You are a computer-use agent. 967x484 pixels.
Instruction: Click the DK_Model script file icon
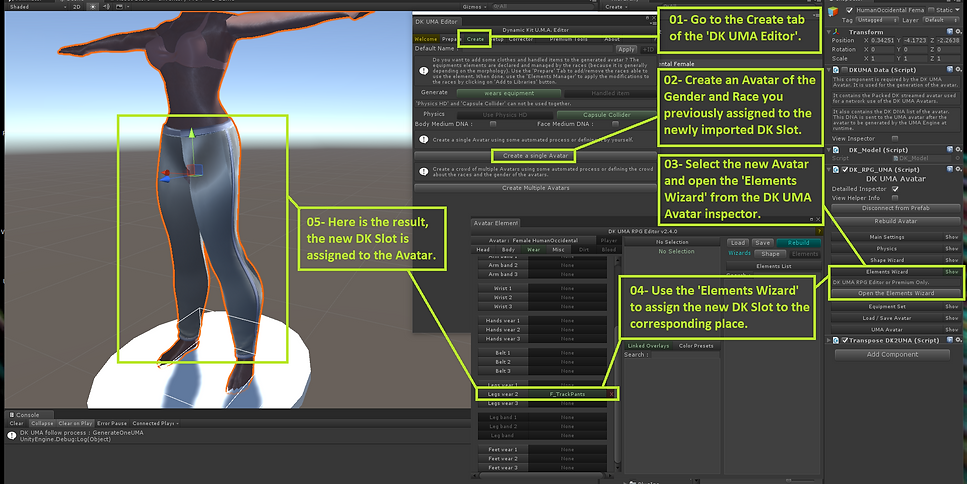click(837, 150)
